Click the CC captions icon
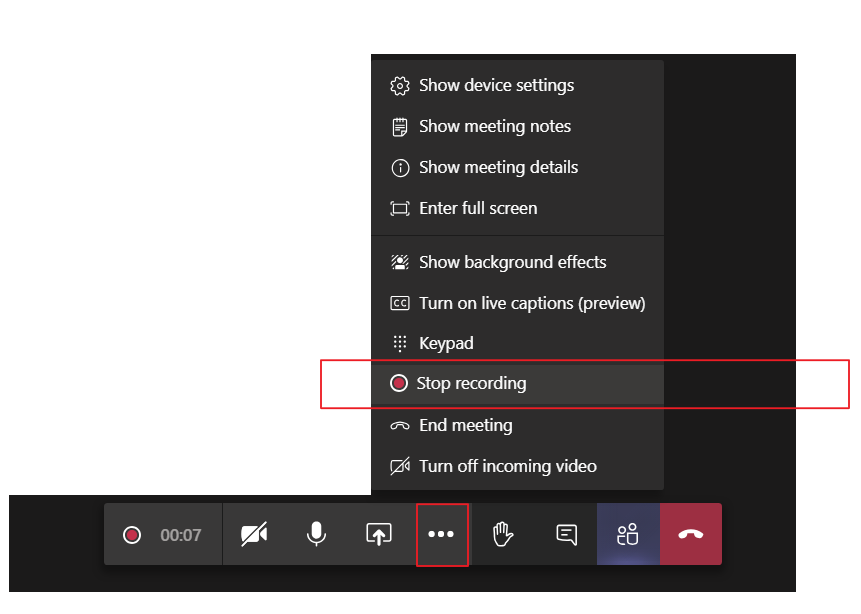The height and width of the screenshot is (614, 861). [400, 303]
